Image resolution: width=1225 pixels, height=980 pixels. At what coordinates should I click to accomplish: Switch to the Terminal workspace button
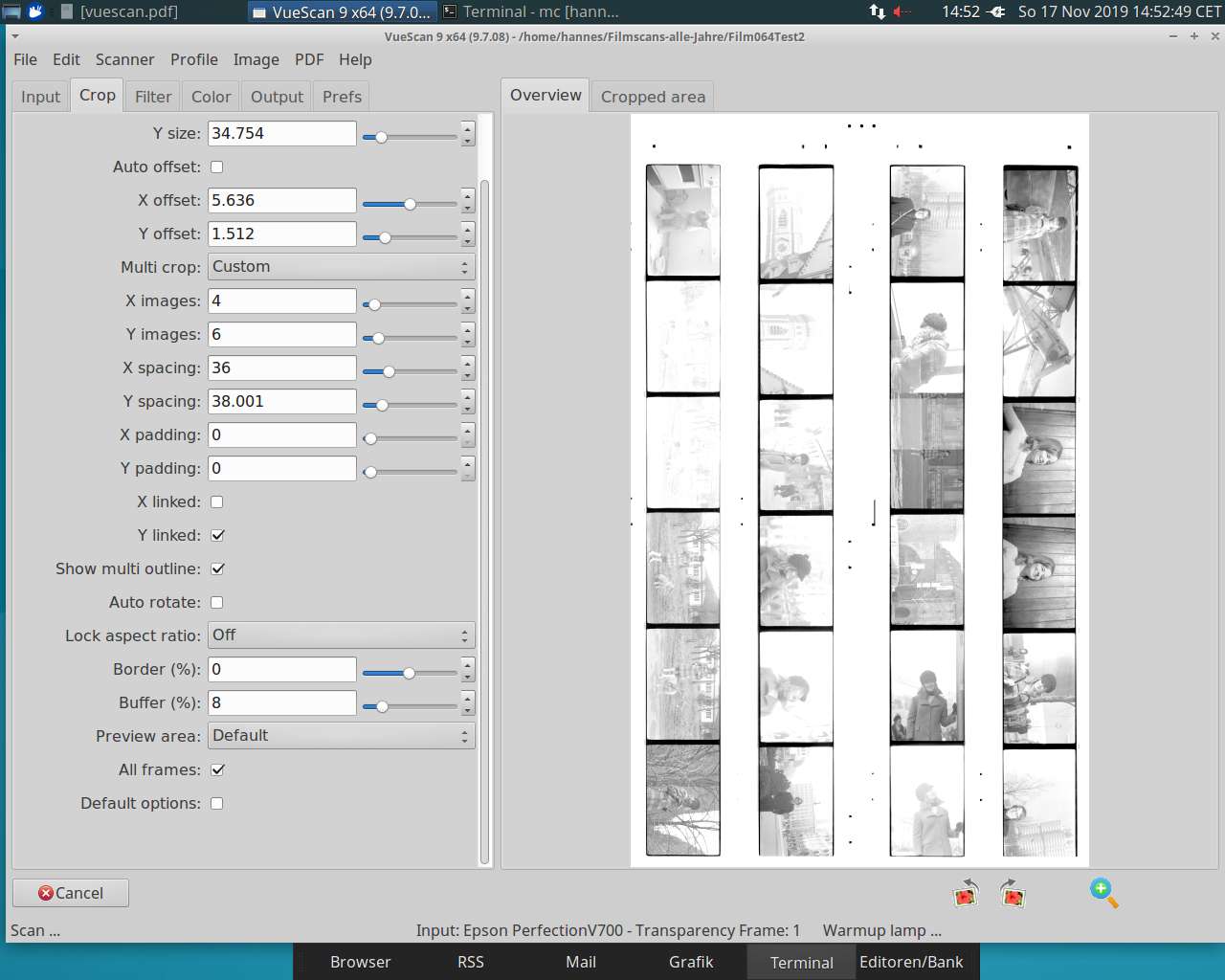click(x=801, y=963)
